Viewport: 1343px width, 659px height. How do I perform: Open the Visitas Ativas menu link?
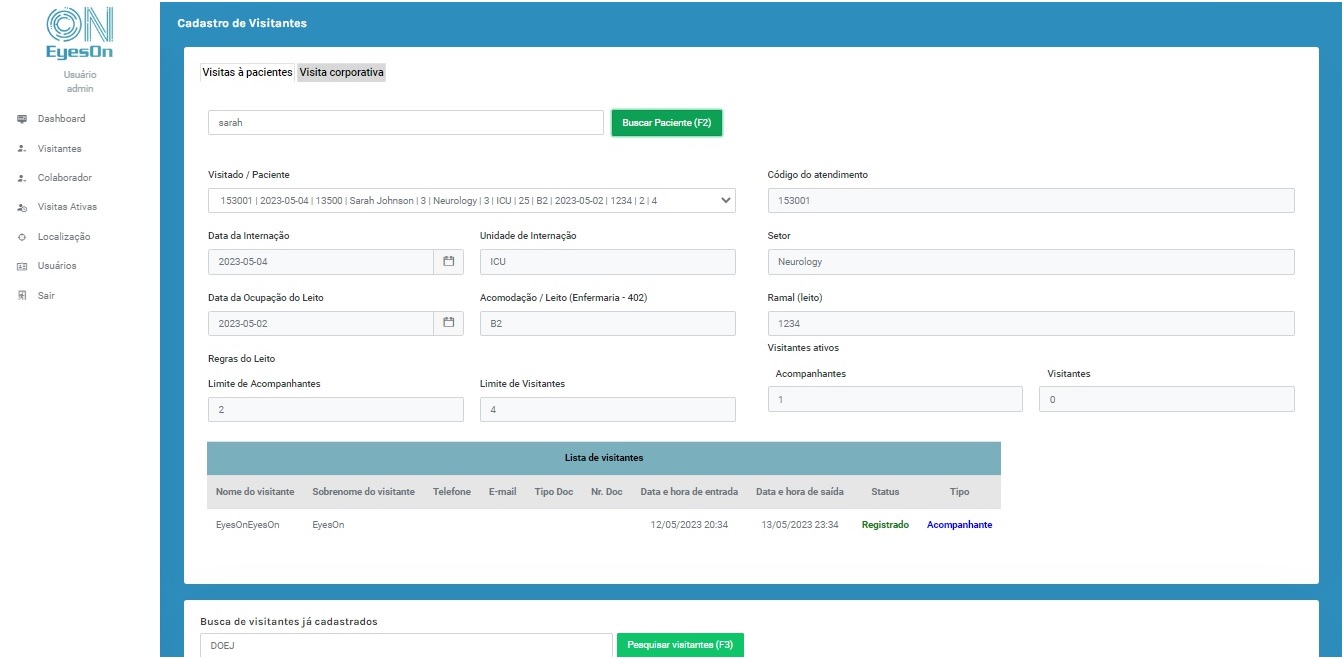[x=67, y=208]
